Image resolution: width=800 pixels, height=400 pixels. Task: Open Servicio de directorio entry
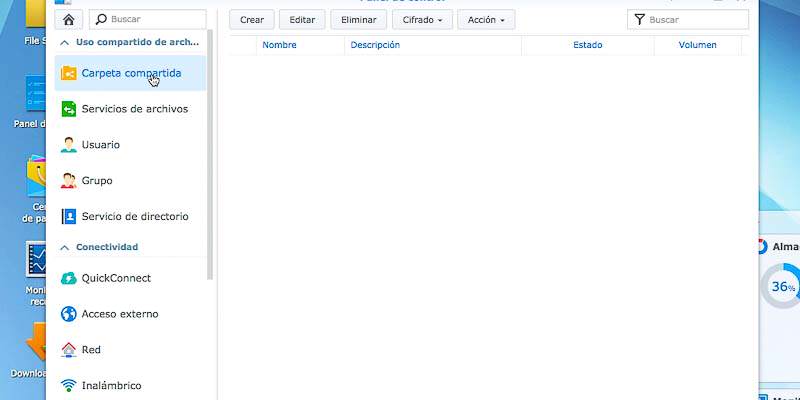[x=131, y=216]
